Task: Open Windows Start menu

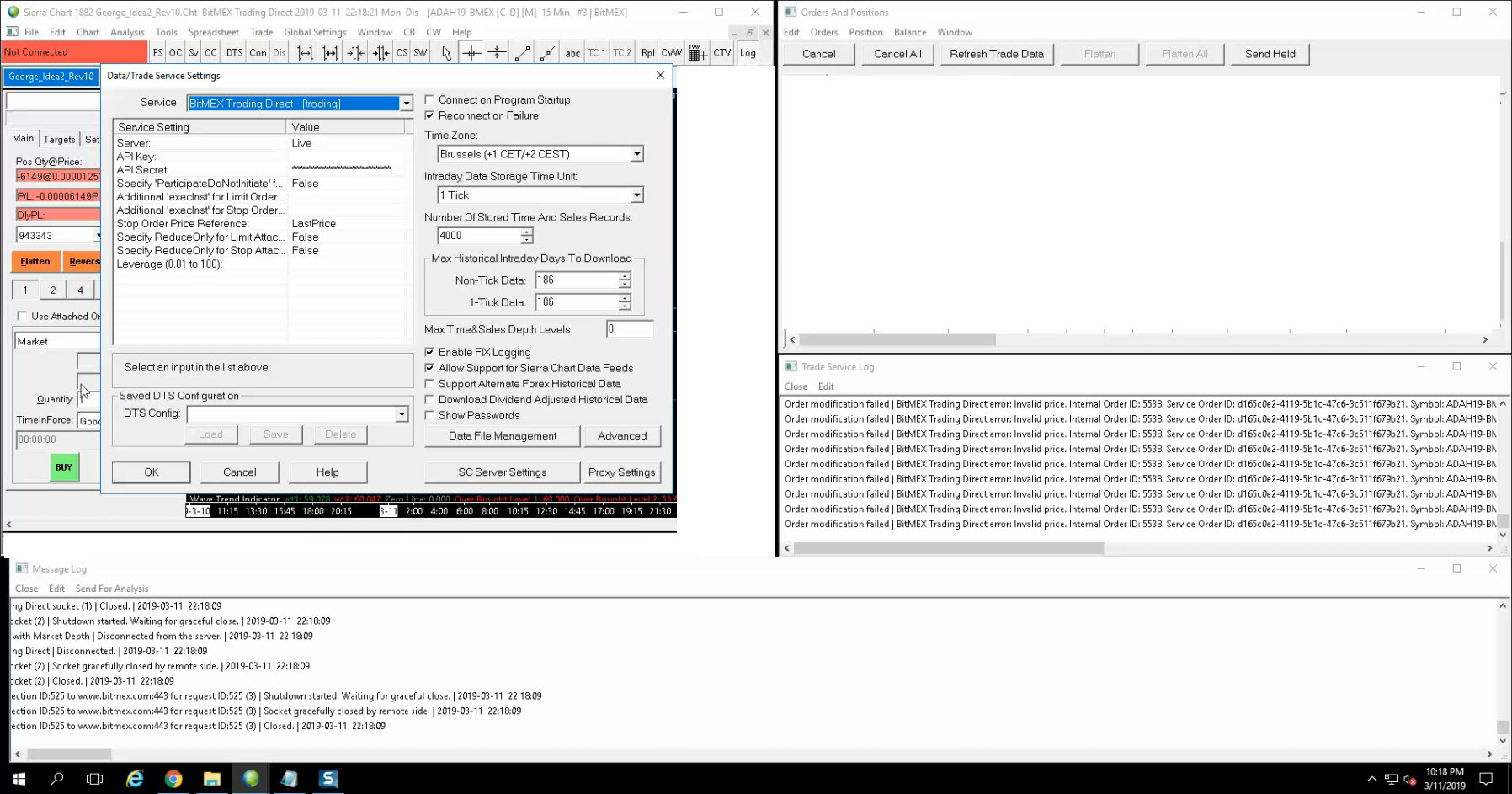Action: [x=19, y=779]
